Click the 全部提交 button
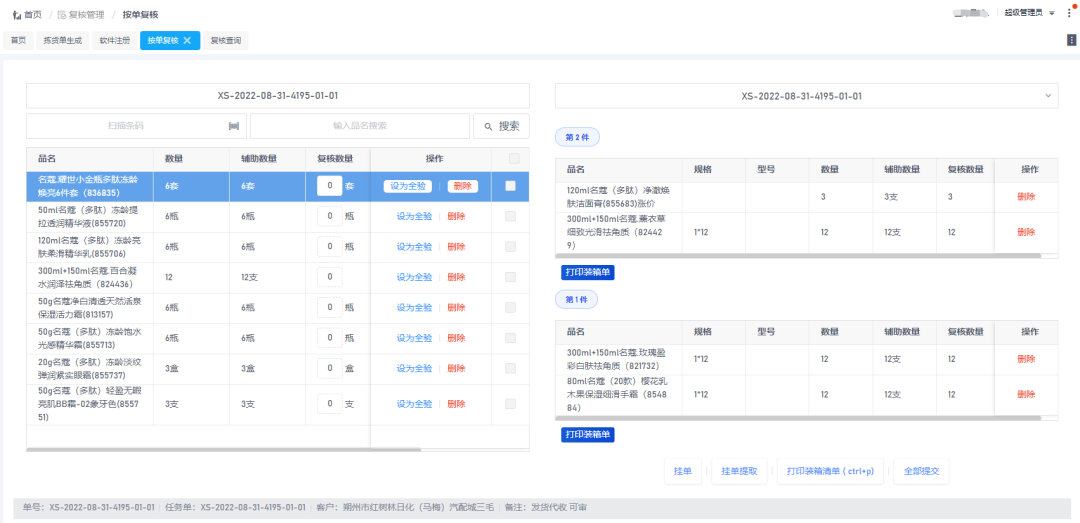 [921, 471]
